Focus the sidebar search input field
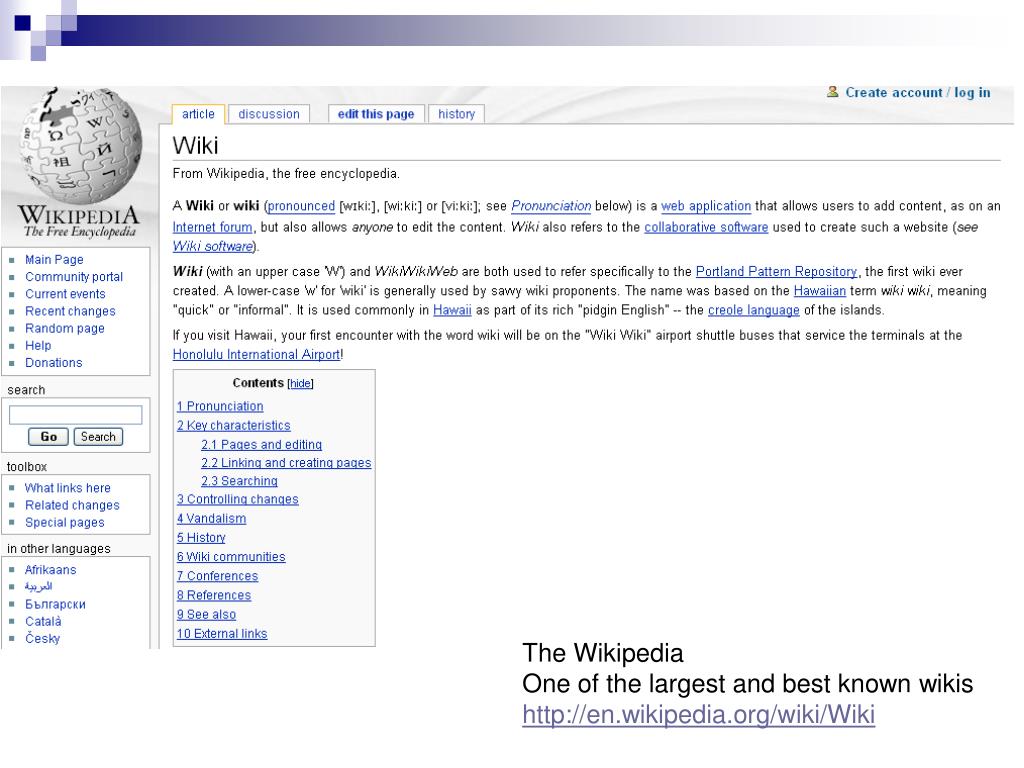This screenshot has height=768, width=1024. click(x=76, y=415)
